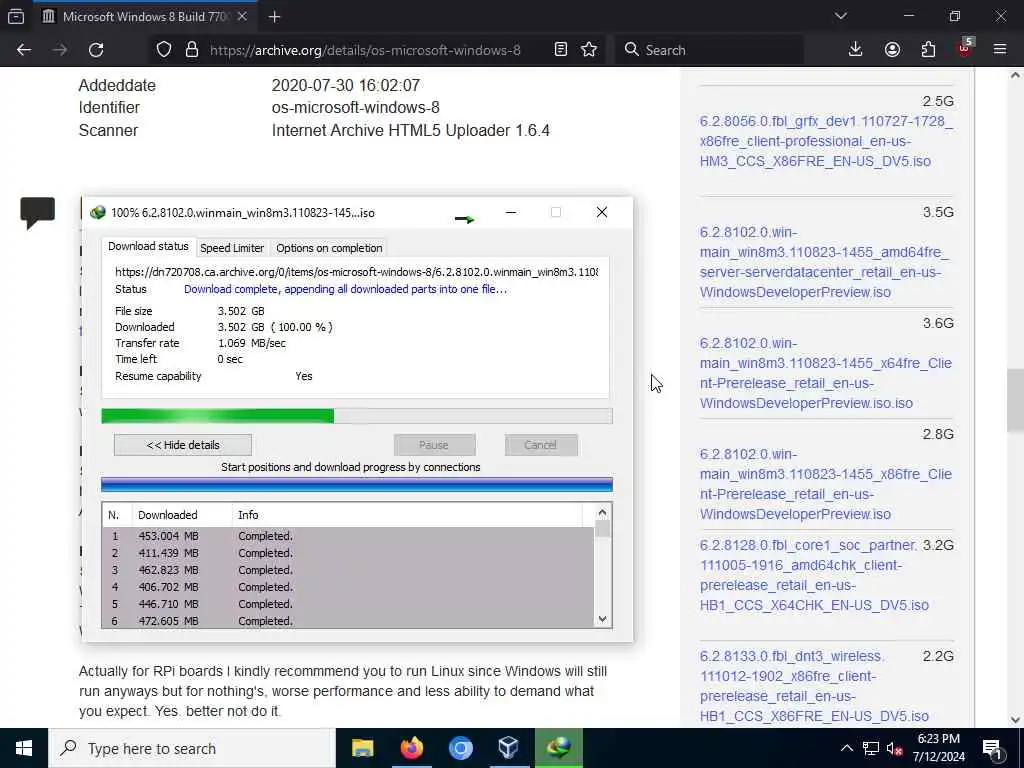Viewport: 1024px width, 768px height.
Task: Click the browser Search field
Action: point(709,50)
